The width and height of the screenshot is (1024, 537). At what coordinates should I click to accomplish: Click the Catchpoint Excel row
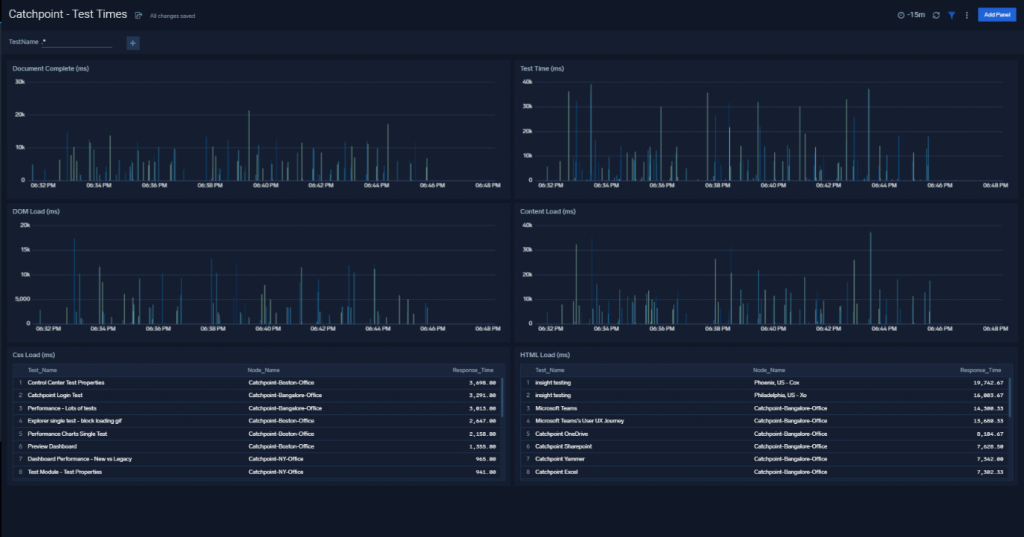click(x=765, y=472)
